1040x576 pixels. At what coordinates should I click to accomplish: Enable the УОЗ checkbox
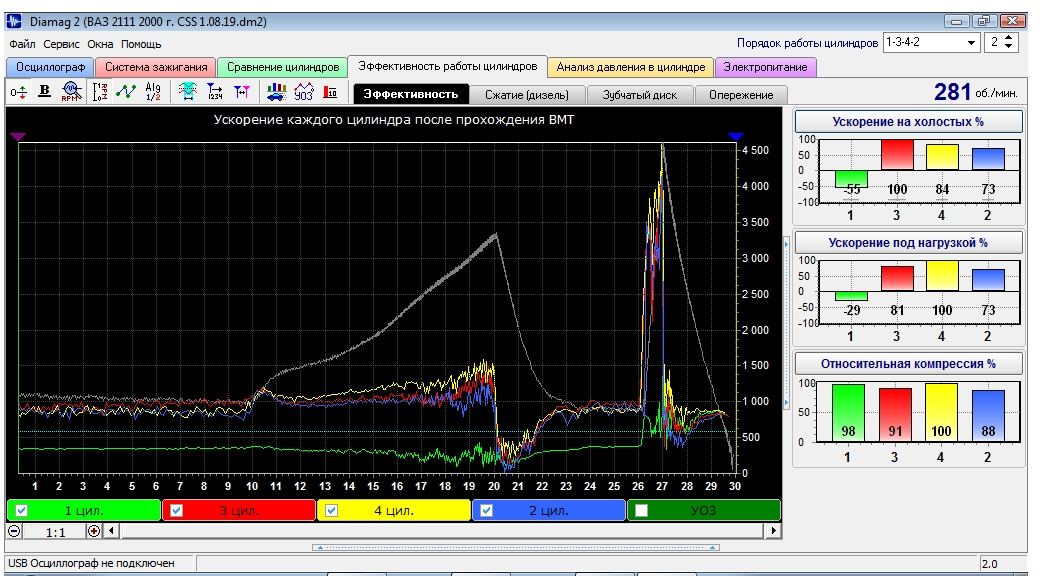[x=641, y=510]
